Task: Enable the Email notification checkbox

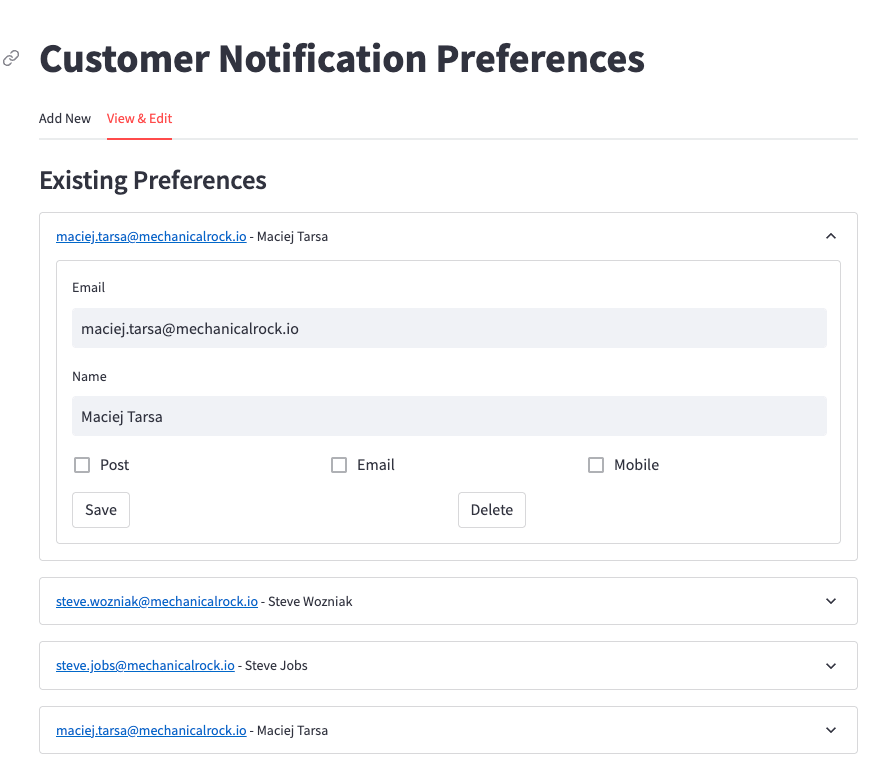Action: tap(339, 464)
